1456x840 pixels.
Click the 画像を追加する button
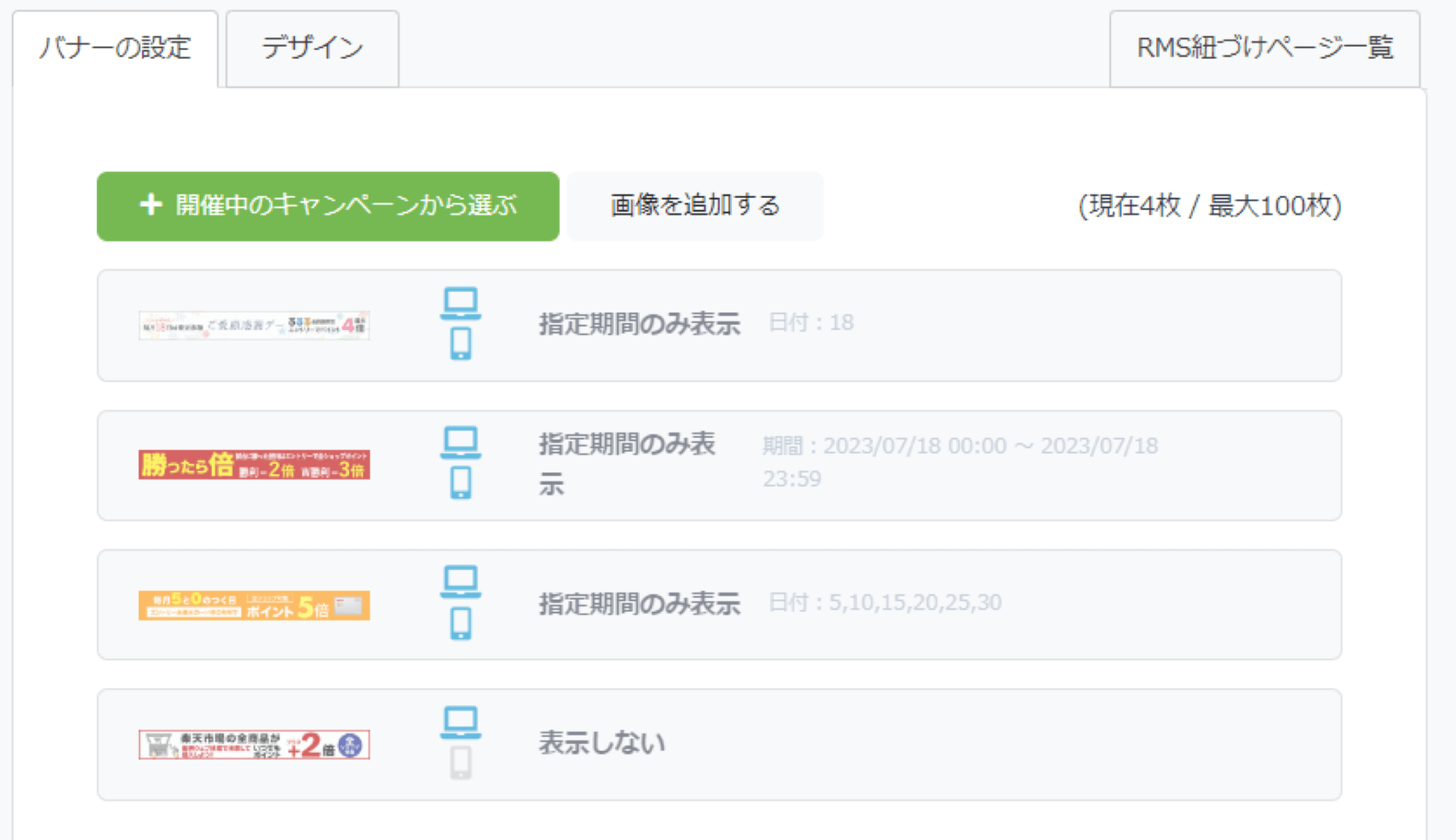tap(695, 206)
